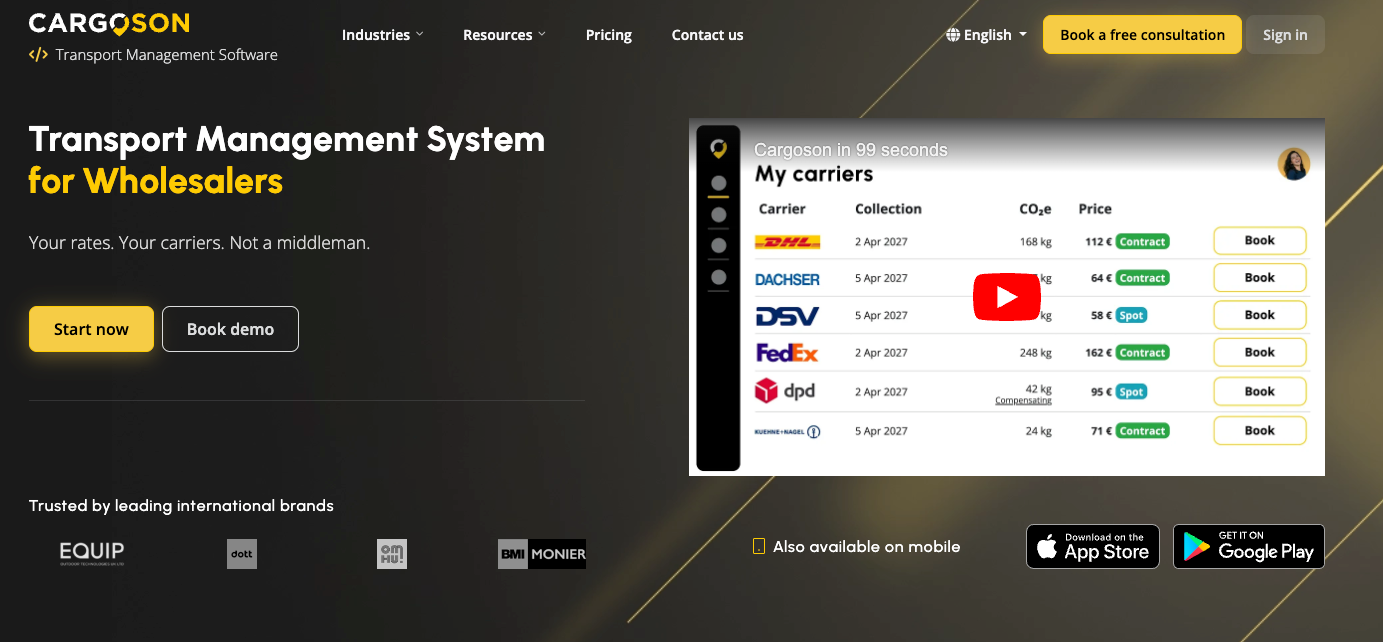Click the Sign in button

click(1285, 35)
